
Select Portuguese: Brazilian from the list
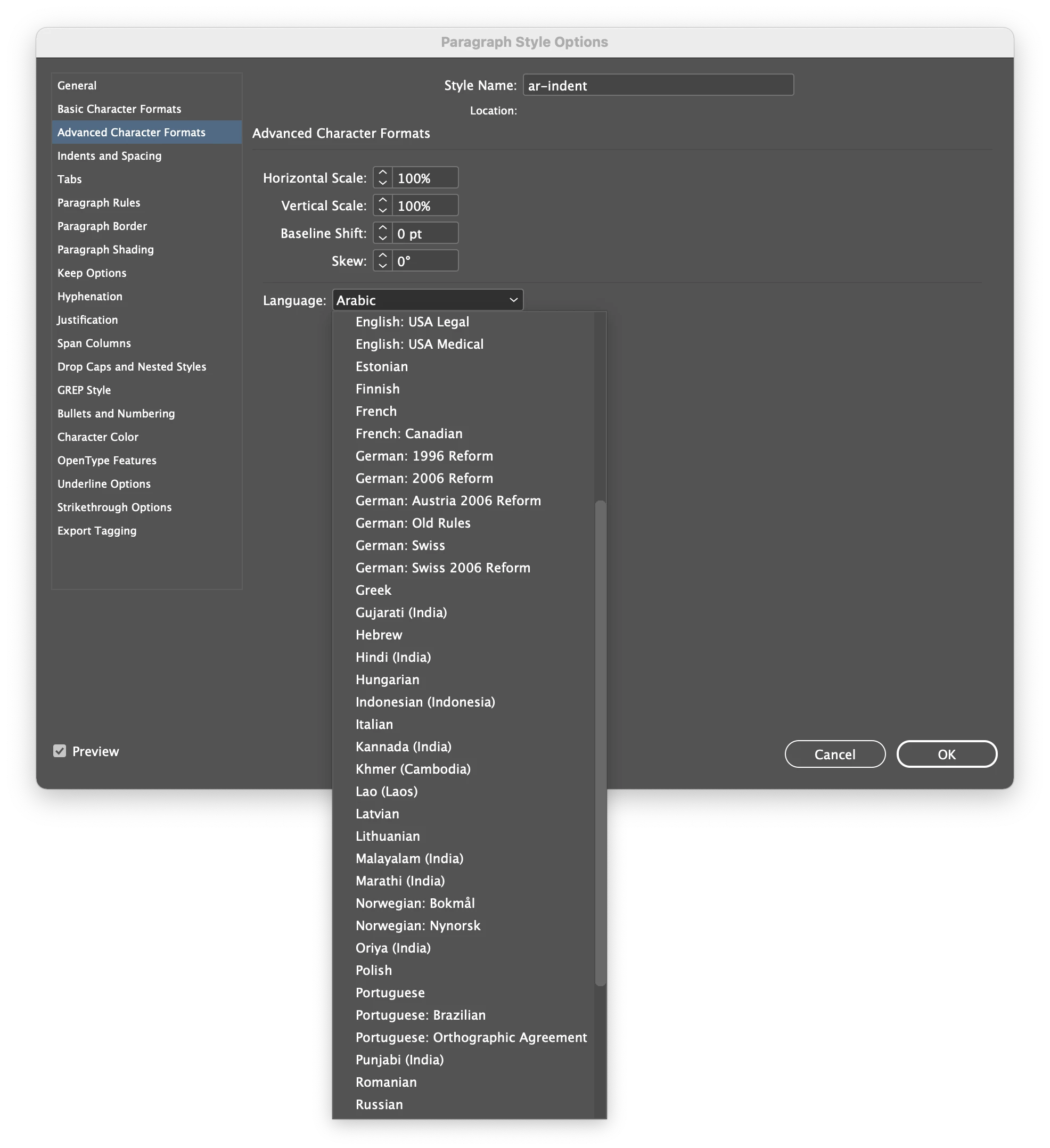tap(420, 1015)
